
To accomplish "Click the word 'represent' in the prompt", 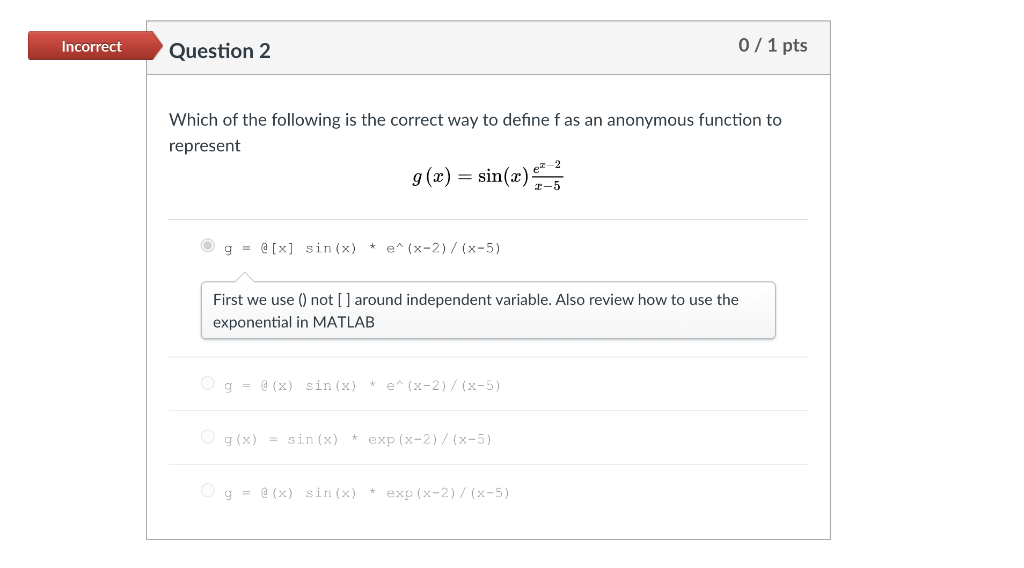I will click(x=205, y=146).
